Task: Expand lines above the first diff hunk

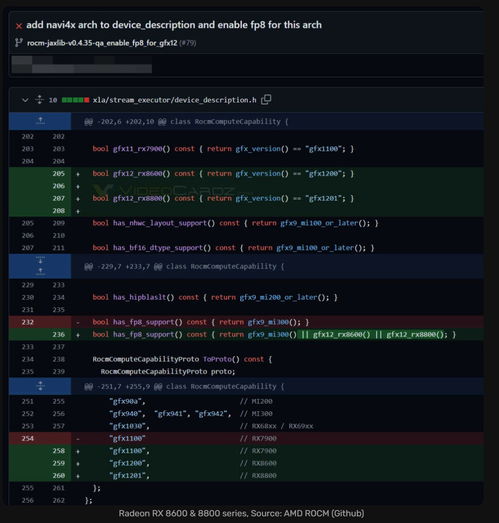Action: pyautogui.click(x=40, y=121)
